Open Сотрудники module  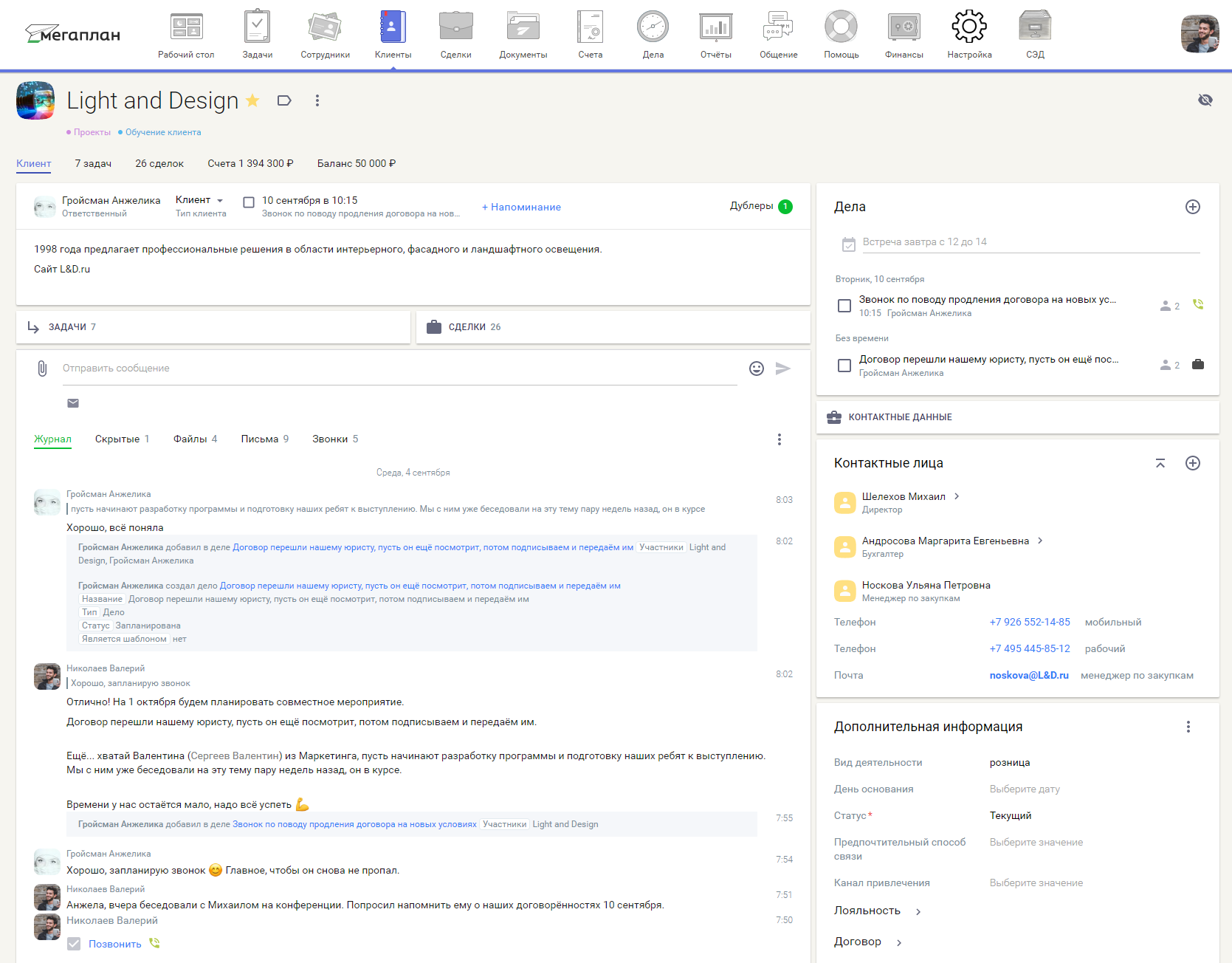pos(325,35)
